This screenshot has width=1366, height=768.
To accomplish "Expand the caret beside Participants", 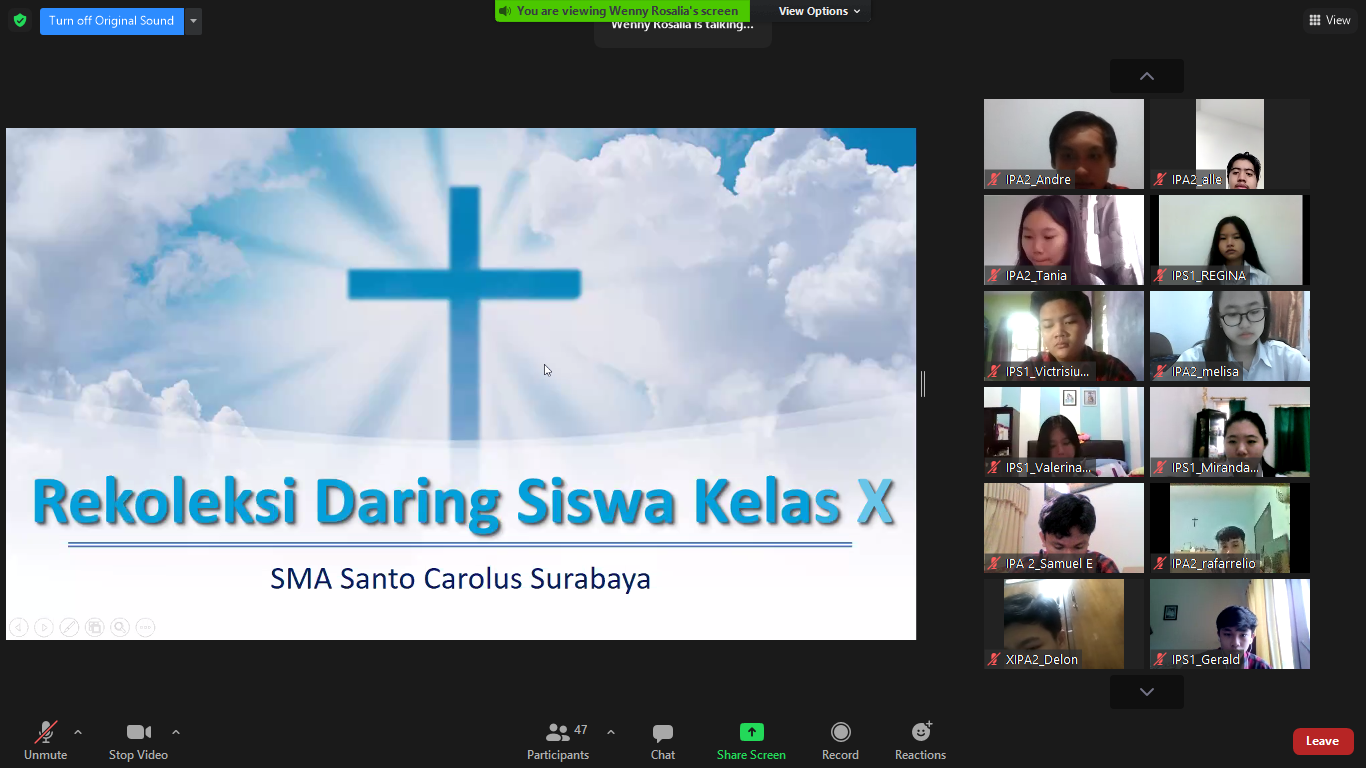I will coord(611,732).
